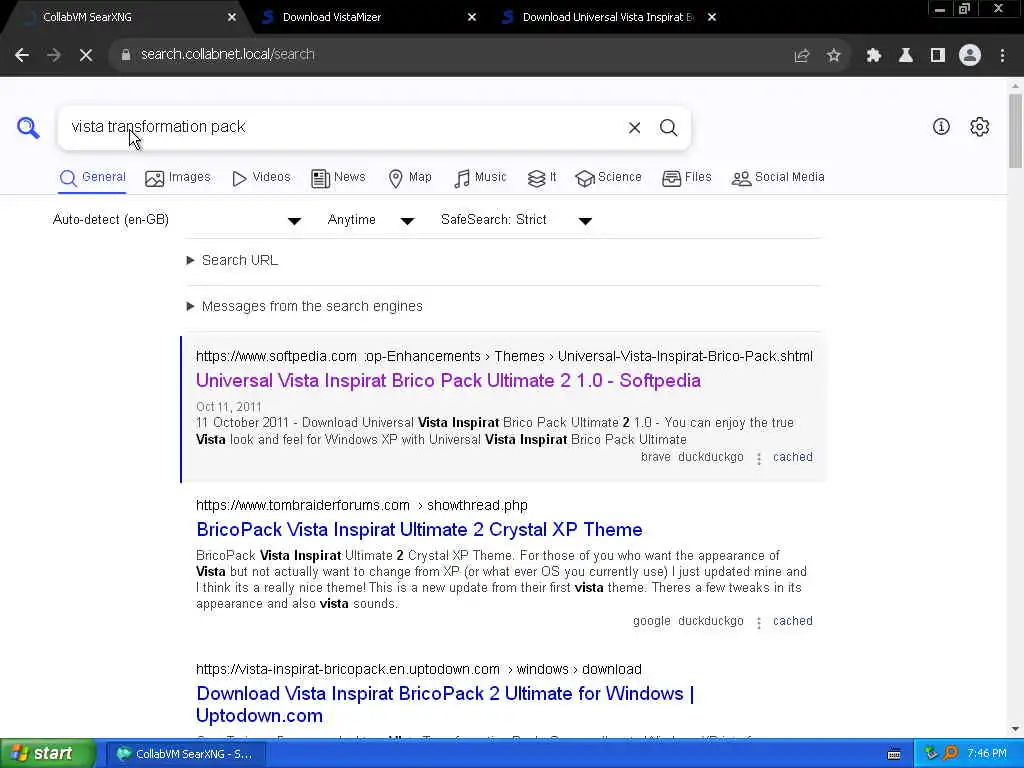Image resolution: width=1024 pixels, height=768 pixels.
Task: Open Download Vista Inspirat BricoPack Uptodown link
Action: pyautogui.click(x=445, y=705)
